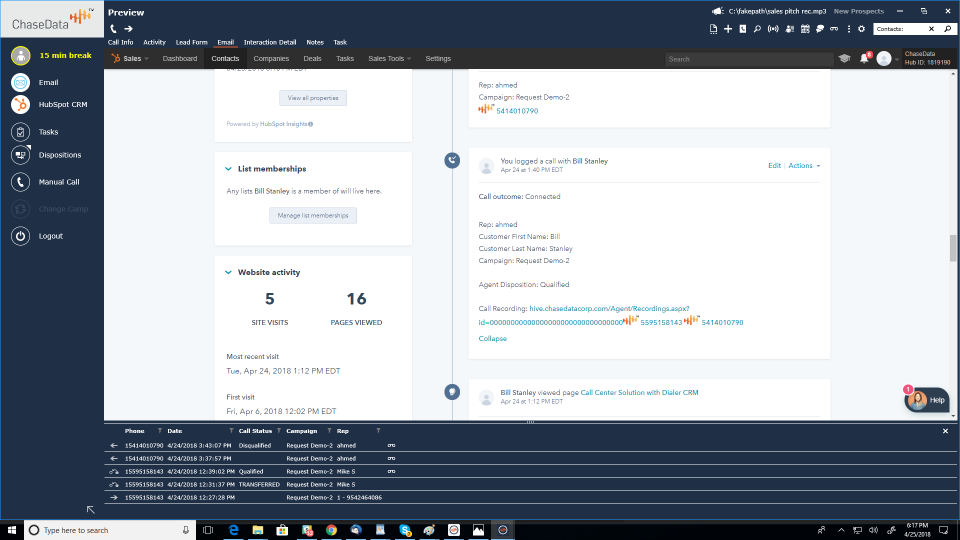Play the recording for the Disqualified call row

click(391, 446)
